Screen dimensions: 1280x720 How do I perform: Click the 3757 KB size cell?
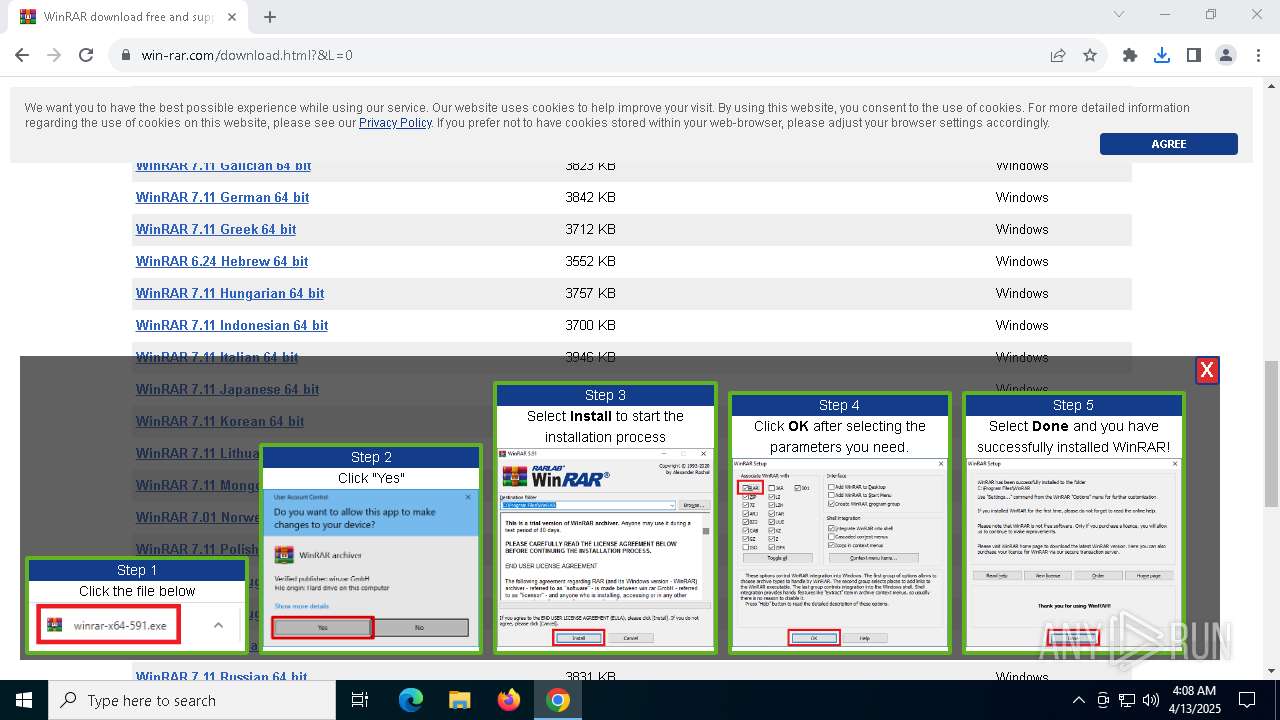pos(590,293)
